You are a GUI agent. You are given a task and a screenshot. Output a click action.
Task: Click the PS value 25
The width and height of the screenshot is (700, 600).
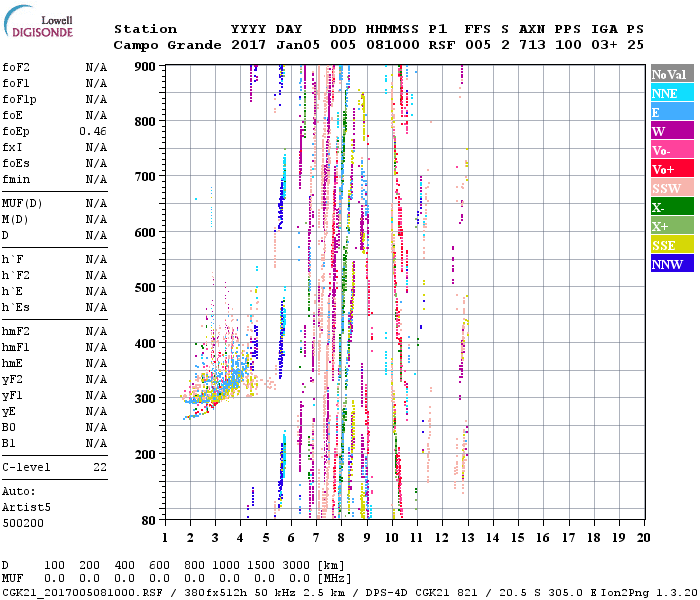coord(635,45)
